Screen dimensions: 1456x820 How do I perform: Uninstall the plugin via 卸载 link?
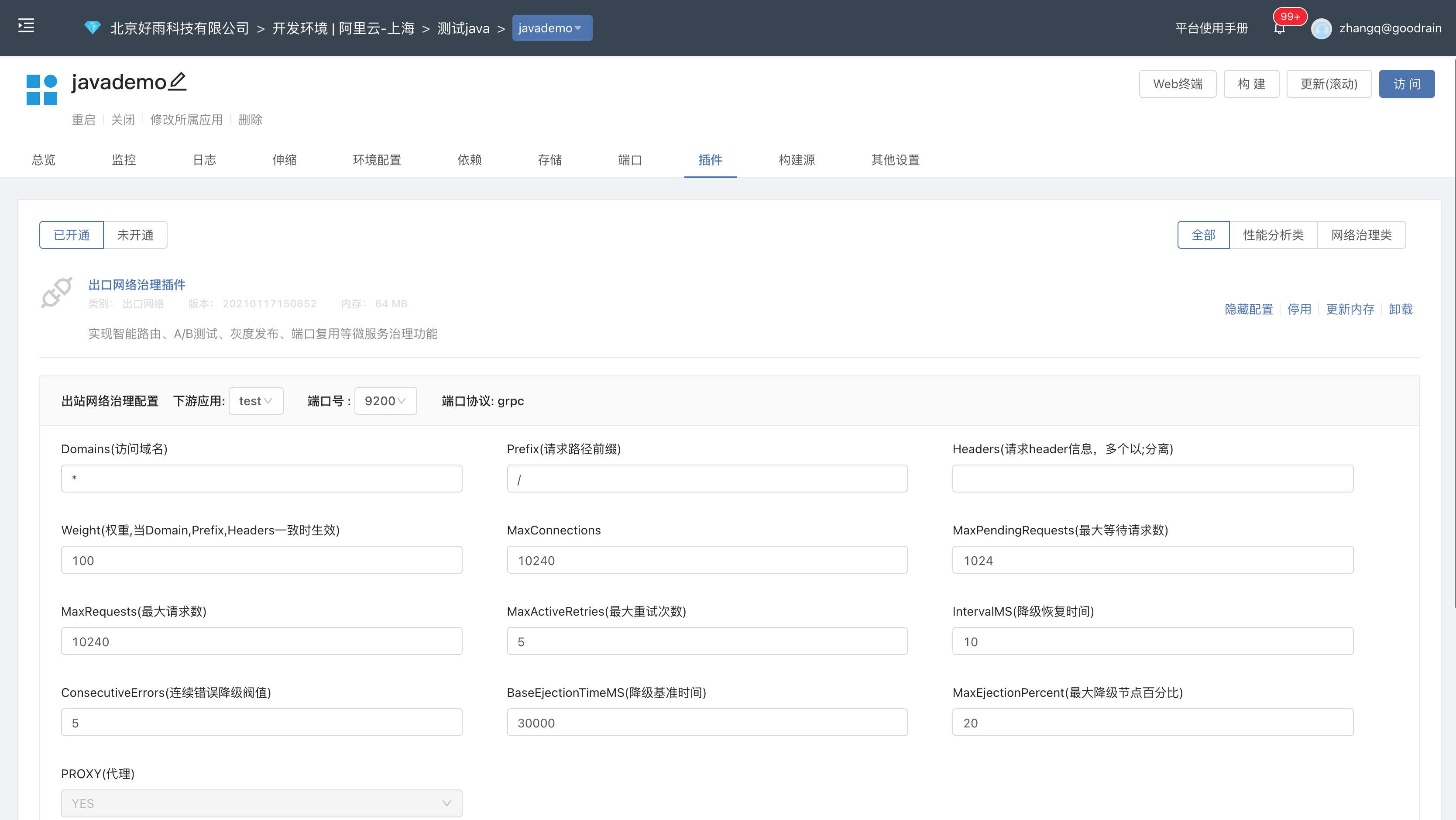tap(1401, 309)
